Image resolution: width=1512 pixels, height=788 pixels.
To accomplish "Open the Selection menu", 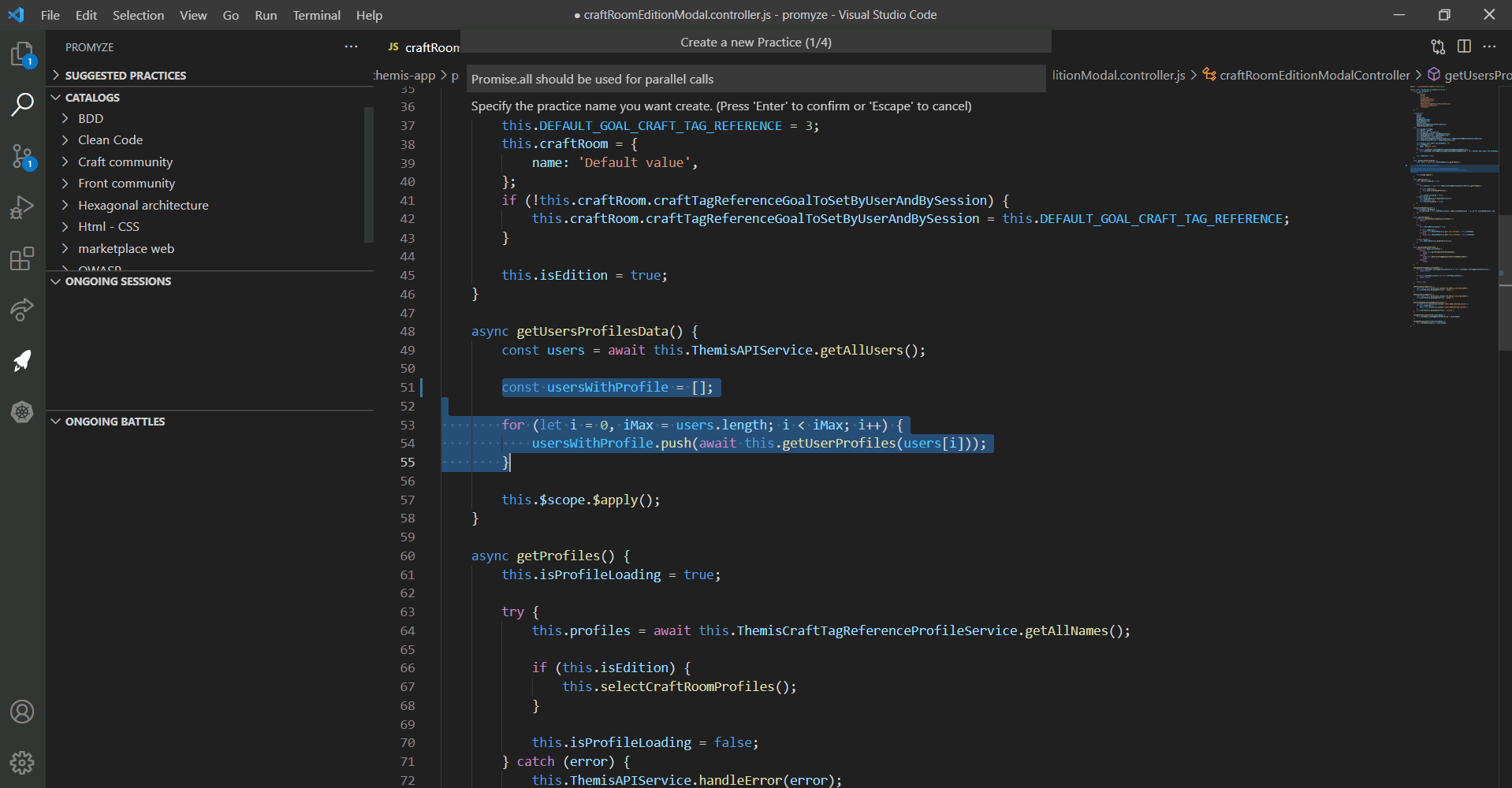I will 138,15.
